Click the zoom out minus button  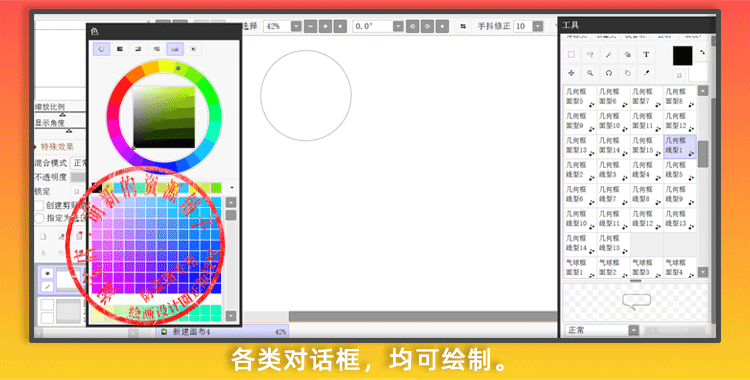click(x=310, y=26)
